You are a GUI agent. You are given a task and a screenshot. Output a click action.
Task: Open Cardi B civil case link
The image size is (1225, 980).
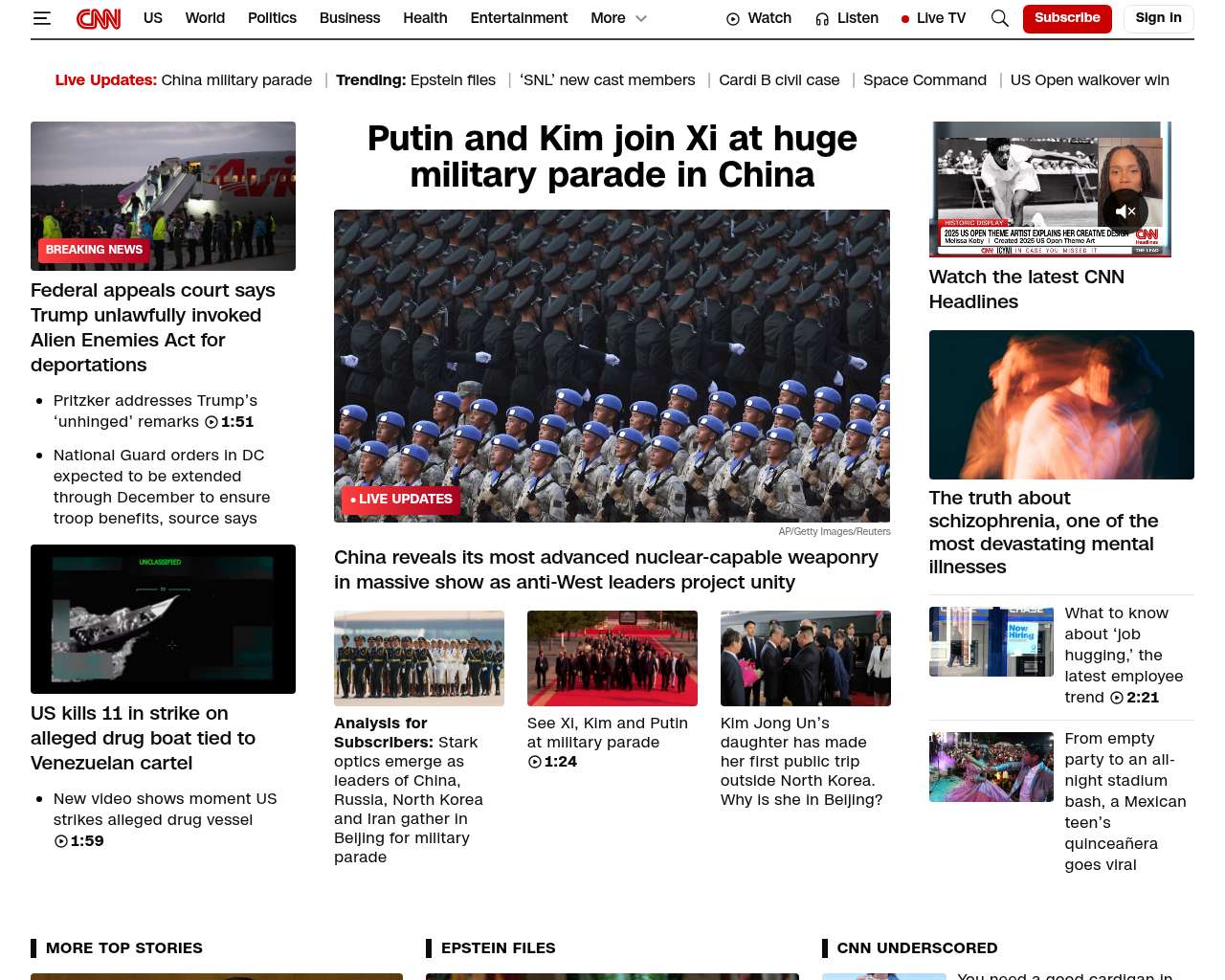(x=779, y=80)
